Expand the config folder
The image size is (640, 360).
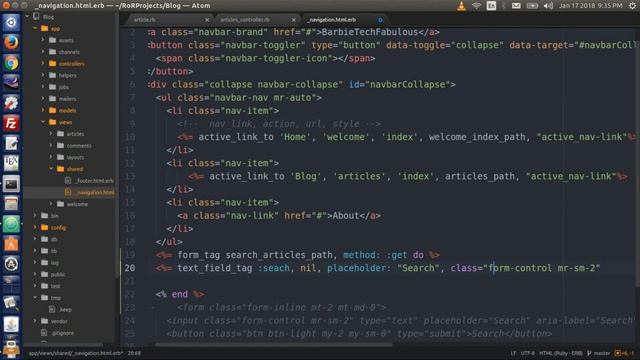click(x=36, y=227)
